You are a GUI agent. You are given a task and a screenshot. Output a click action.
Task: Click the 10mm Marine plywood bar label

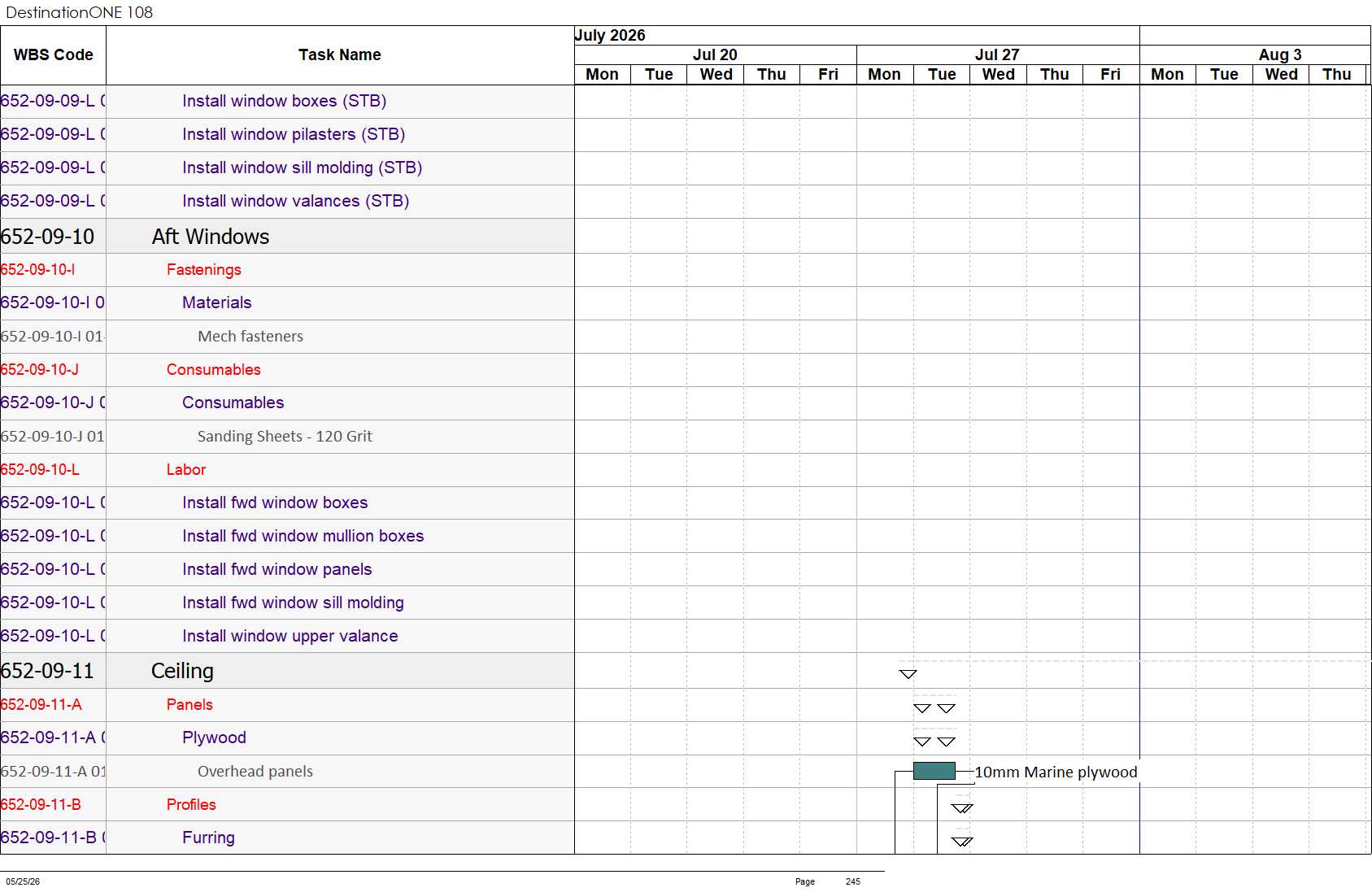pyautogui.click(x=1056, y=772)
